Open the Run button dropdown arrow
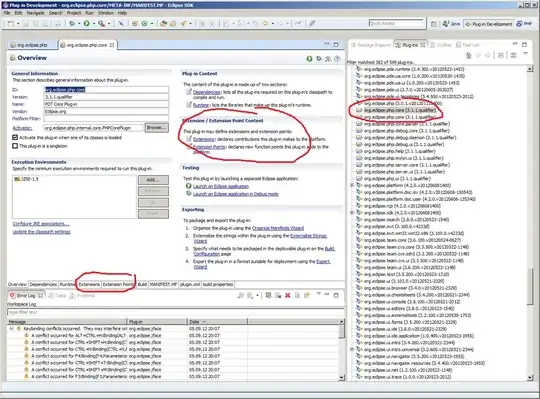 point(94,23)
